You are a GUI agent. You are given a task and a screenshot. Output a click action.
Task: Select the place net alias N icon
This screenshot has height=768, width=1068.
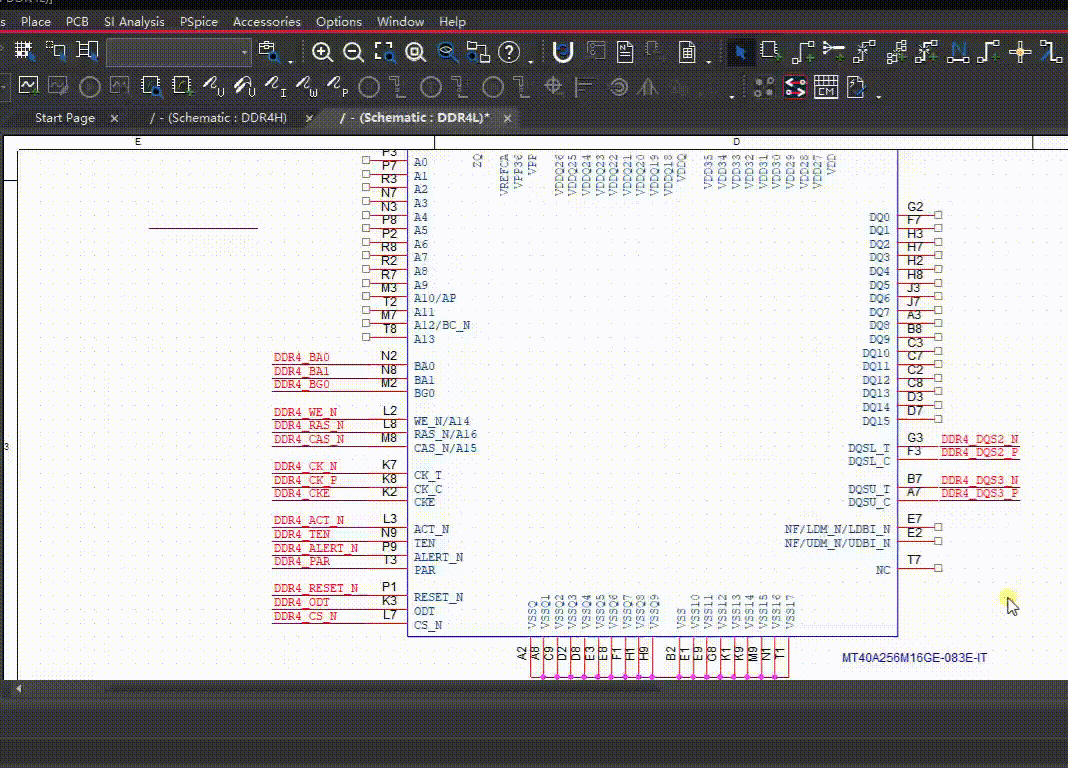(958, 52)
